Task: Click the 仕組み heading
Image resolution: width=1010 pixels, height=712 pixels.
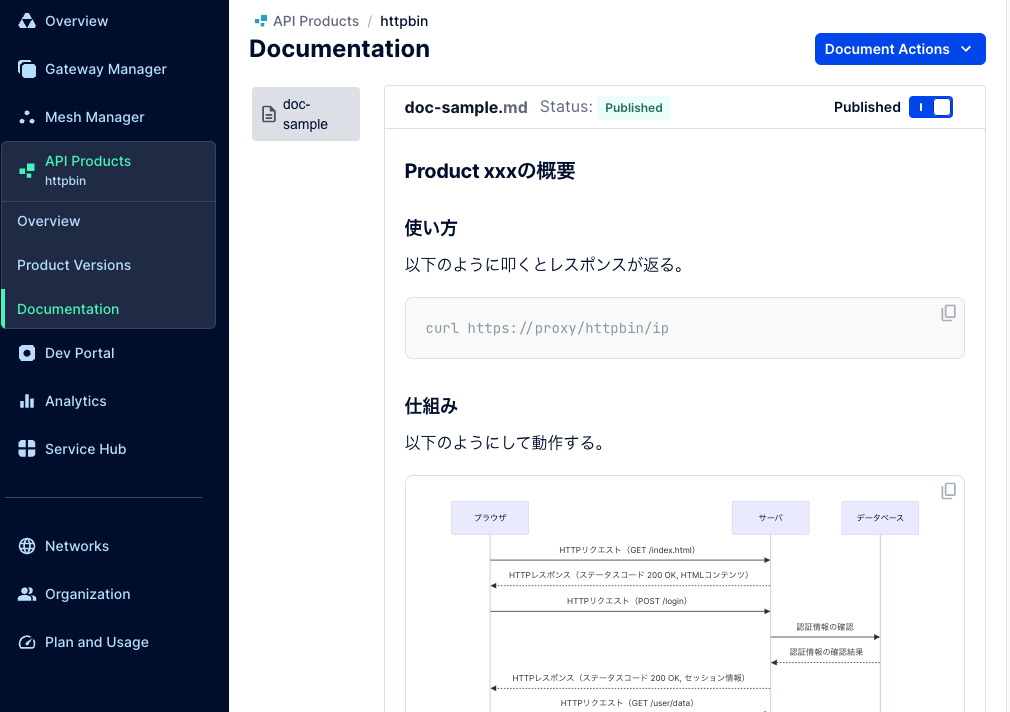Action: 431,406
